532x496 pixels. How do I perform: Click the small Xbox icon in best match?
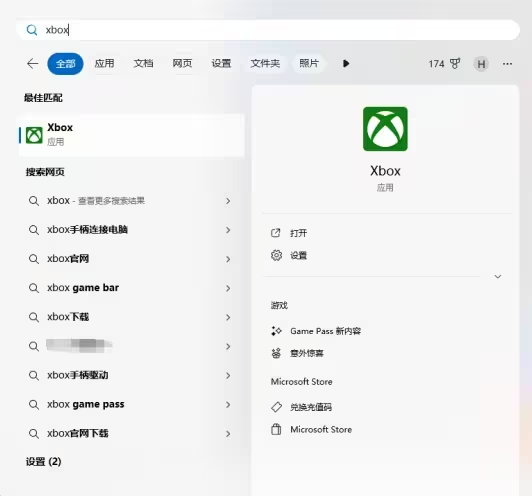pyautogui.click(x=34, y=135)
